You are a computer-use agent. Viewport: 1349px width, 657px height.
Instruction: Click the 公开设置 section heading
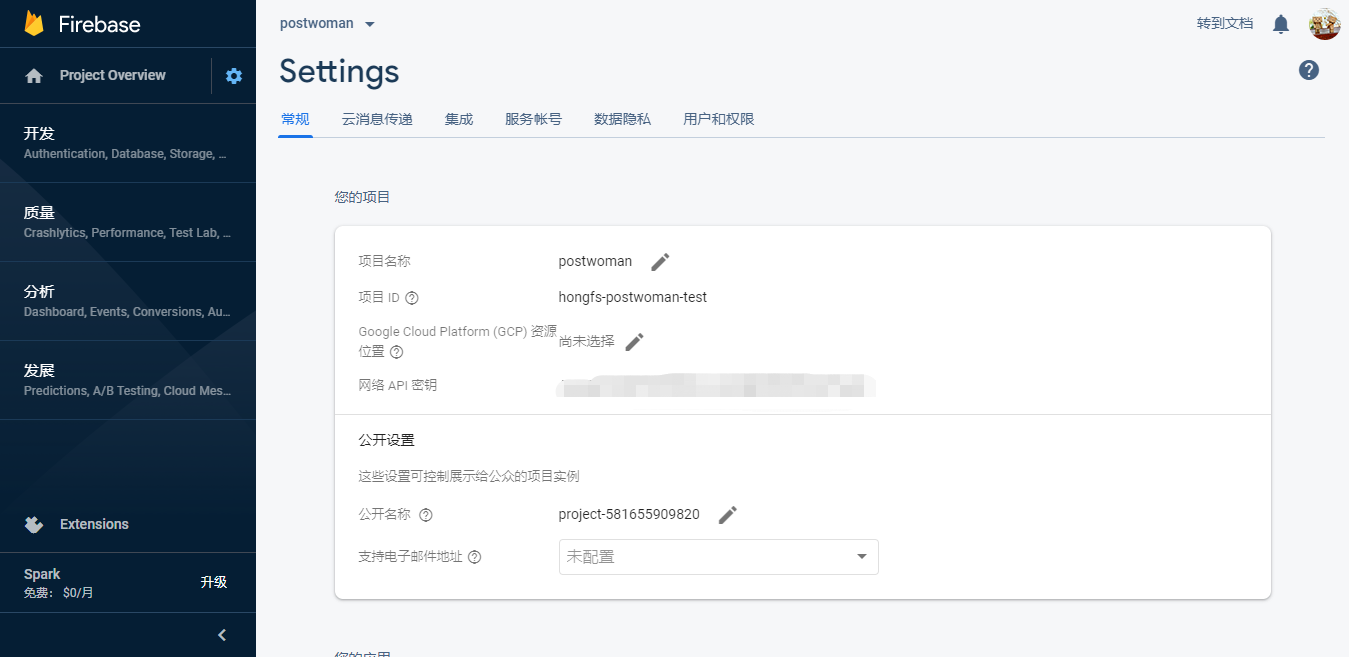[x=387, y=440]
